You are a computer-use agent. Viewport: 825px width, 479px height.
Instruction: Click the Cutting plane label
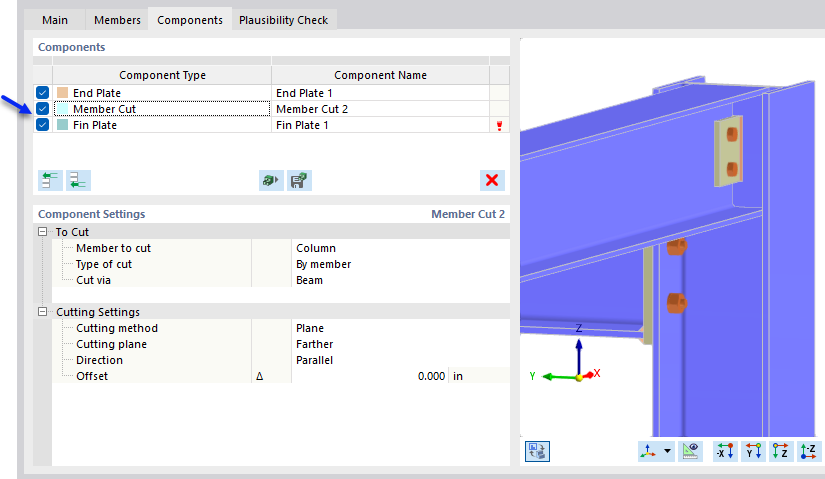(111, 344)
